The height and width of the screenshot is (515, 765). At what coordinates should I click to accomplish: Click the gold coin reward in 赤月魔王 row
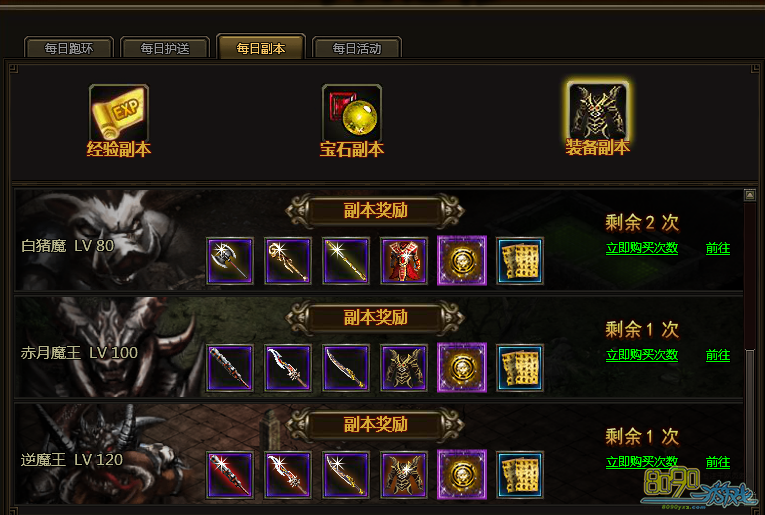click(x=462, y=368)
